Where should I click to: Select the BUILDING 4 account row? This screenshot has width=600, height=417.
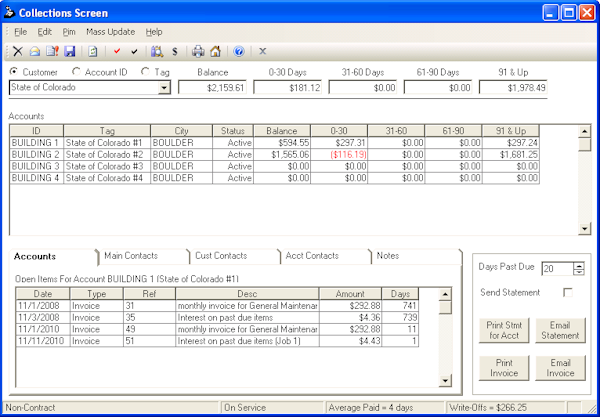[x=274, y=178]
